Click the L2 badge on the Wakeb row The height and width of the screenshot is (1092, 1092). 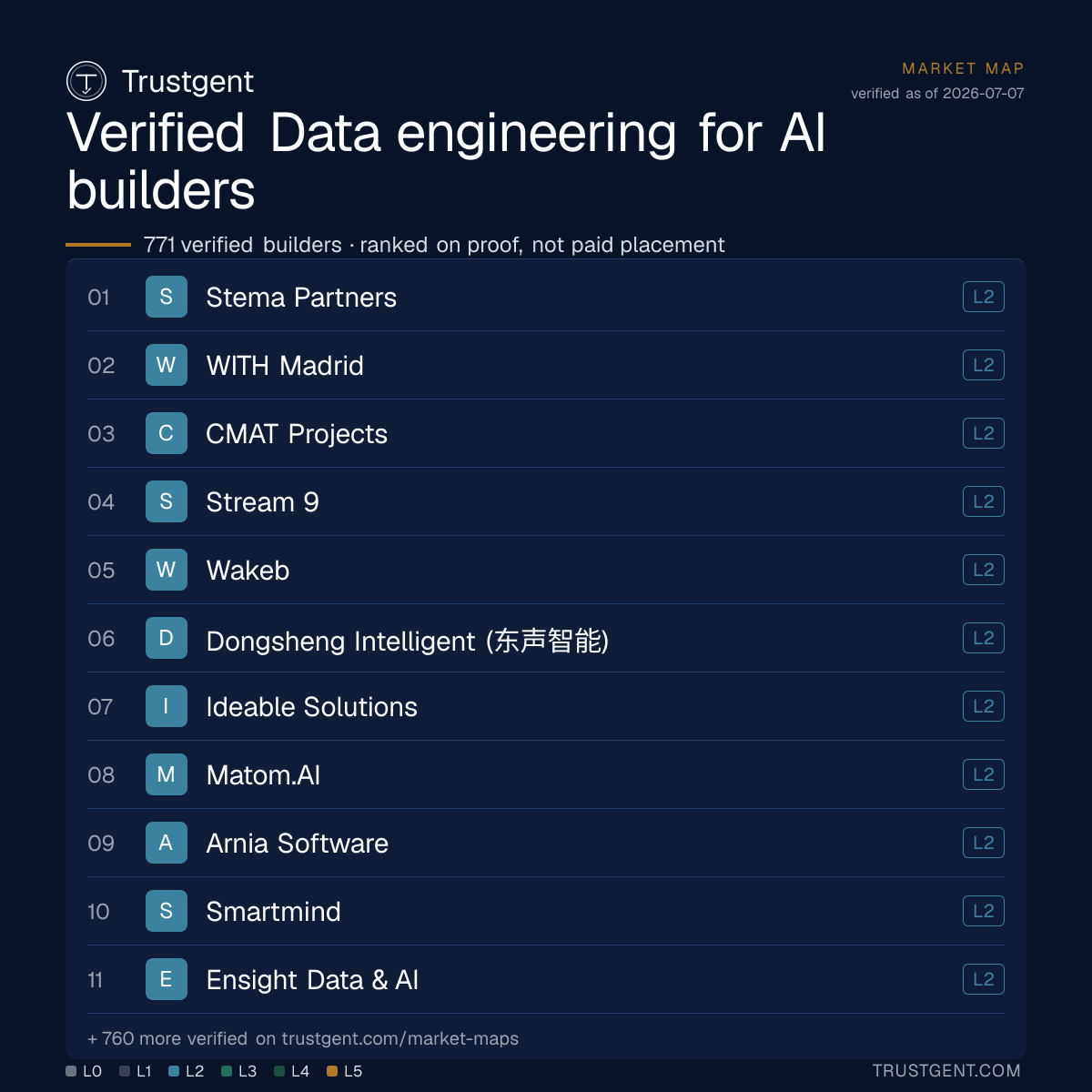(x=984, y=570)
